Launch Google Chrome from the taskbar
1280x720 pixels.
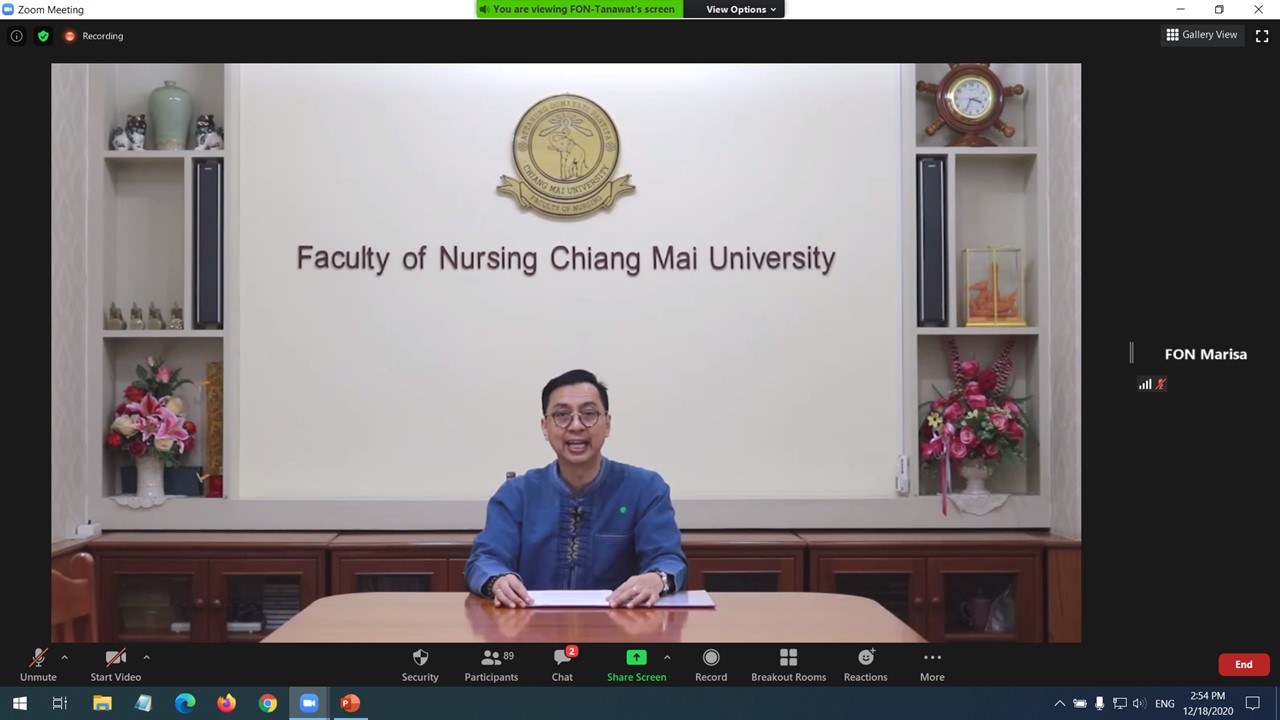[268, 703]
